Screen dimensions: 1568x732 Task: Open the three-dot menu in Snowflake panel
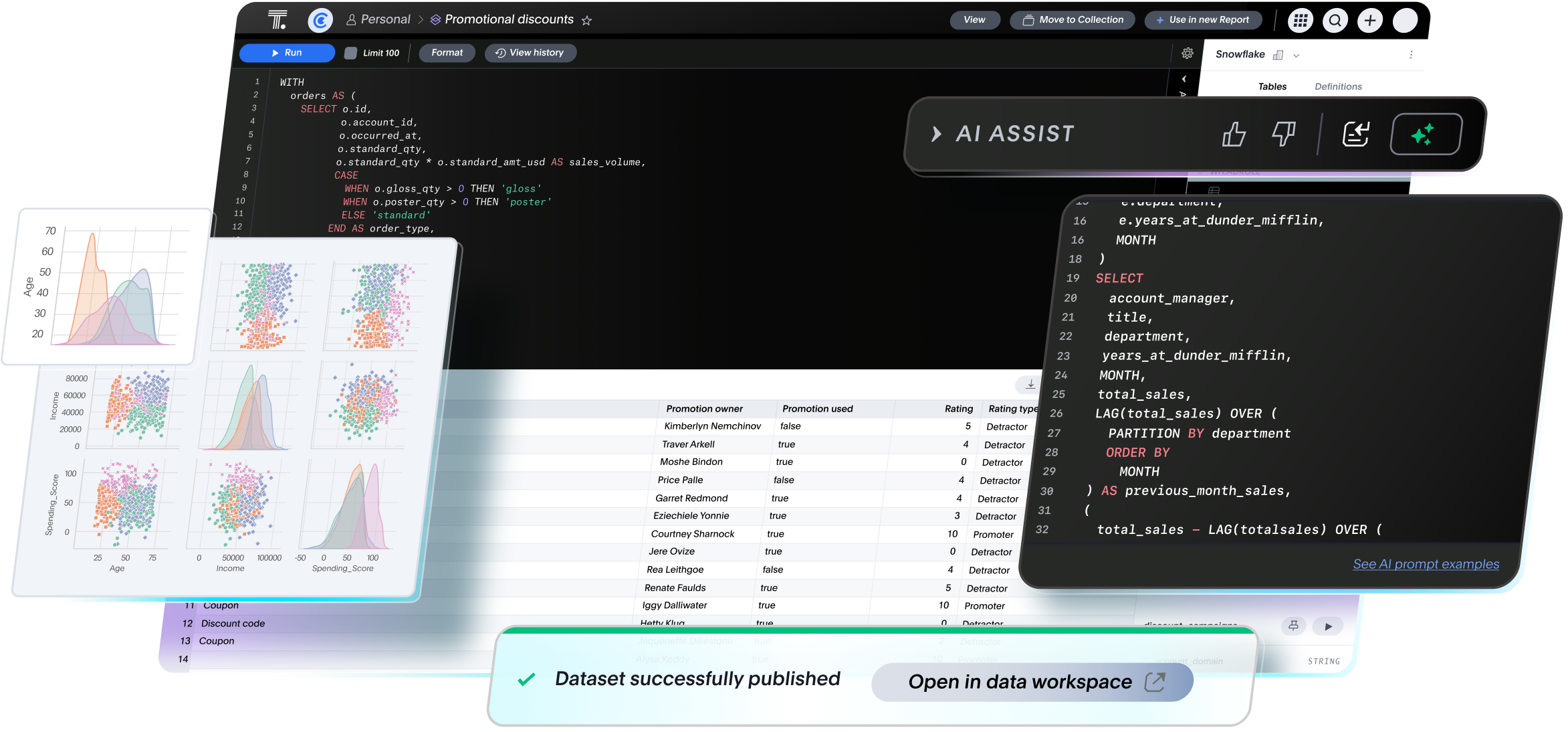point(1411,54)
